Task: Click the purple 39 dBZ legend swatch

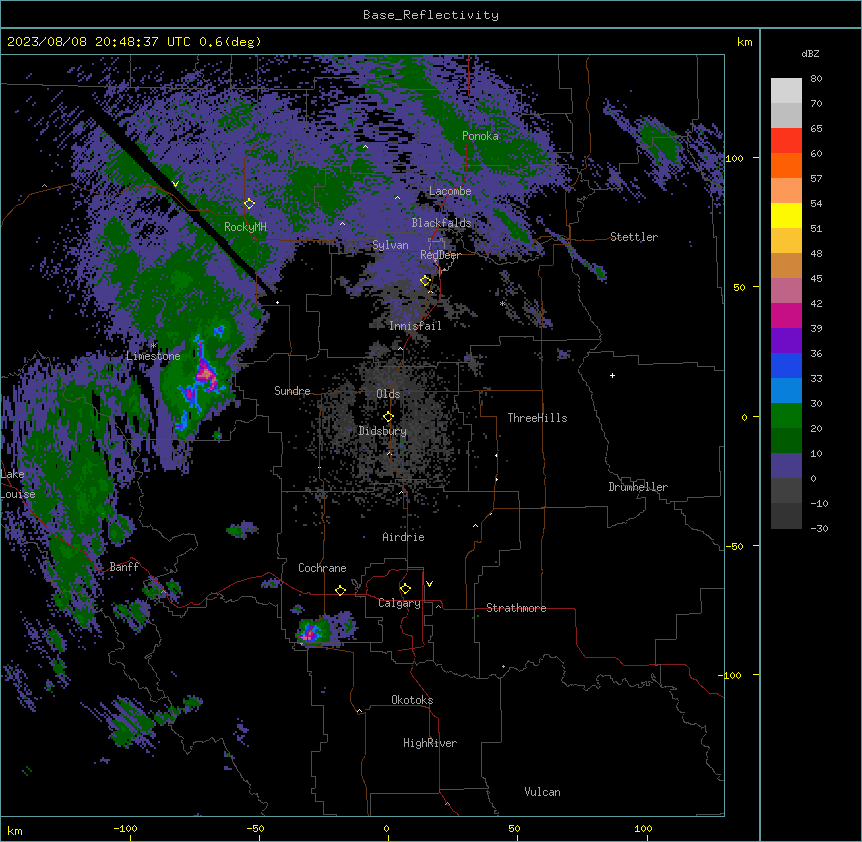Action: (786, 340)
